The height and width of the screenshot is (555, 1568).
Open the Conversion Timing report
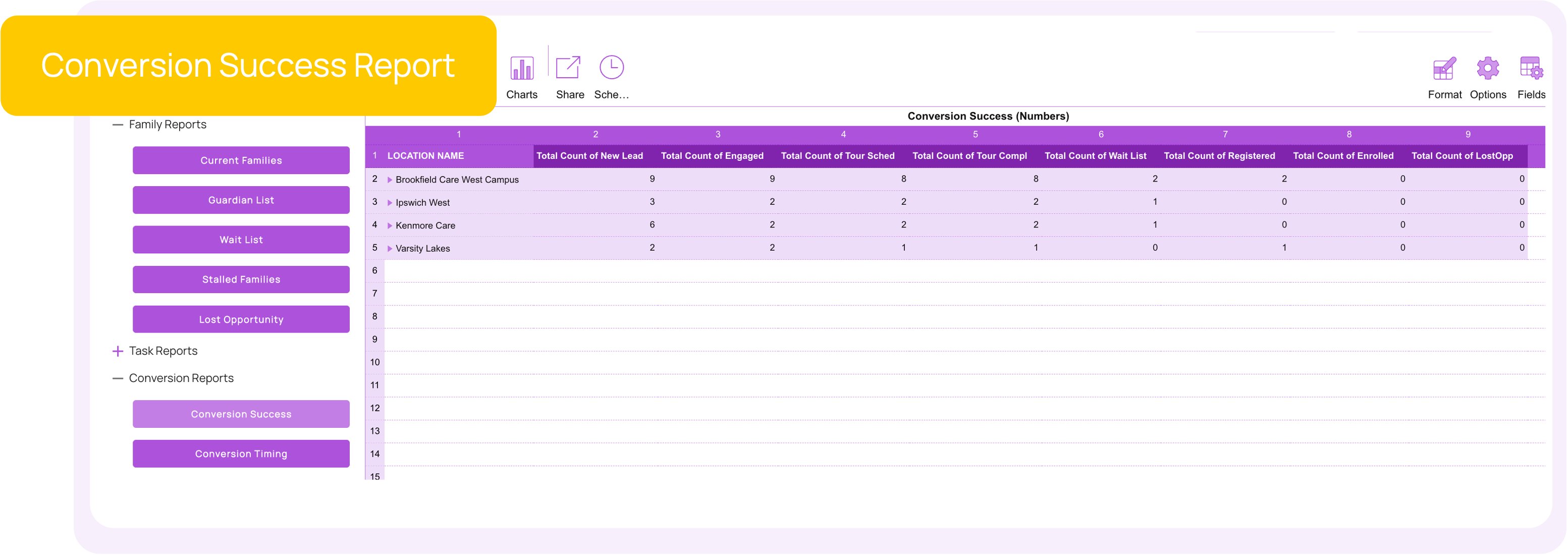(x=241, y=454)
